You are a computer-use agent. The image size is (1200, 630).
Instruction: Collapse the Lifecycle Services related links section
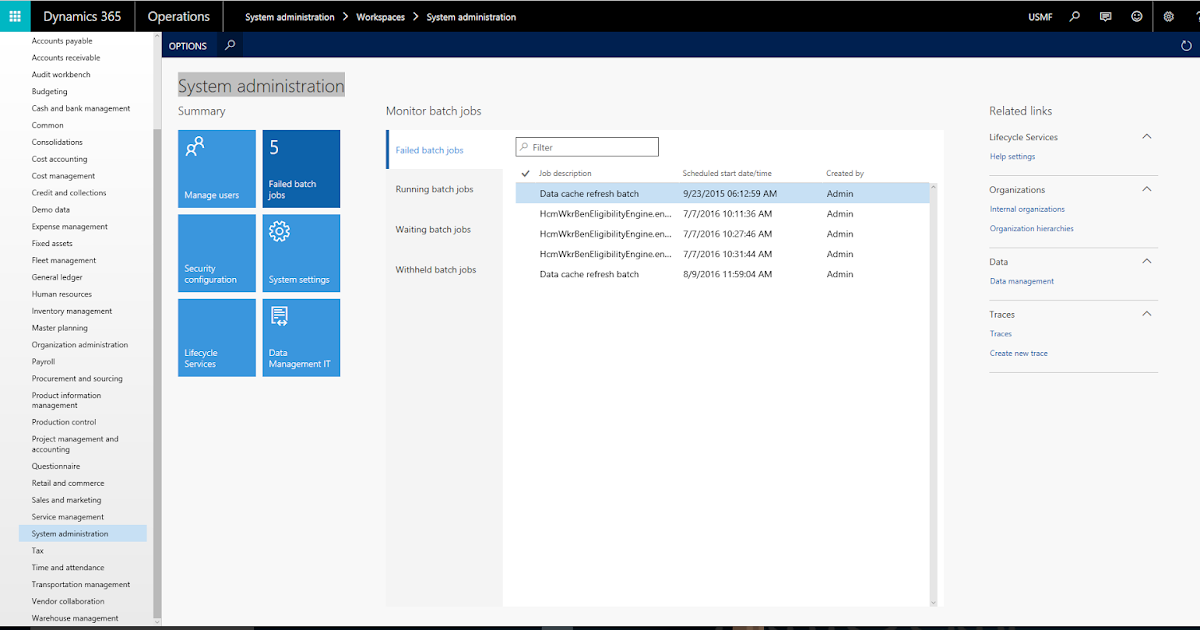(1148, 136)
